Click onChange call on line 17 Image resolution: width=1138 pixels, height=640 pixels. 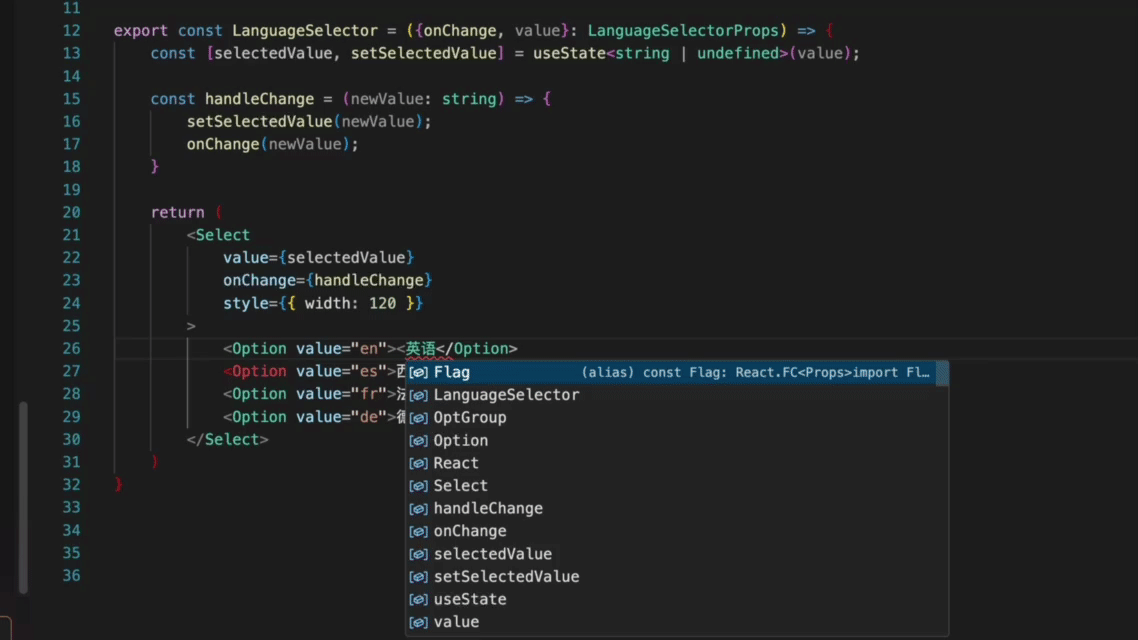223,144
